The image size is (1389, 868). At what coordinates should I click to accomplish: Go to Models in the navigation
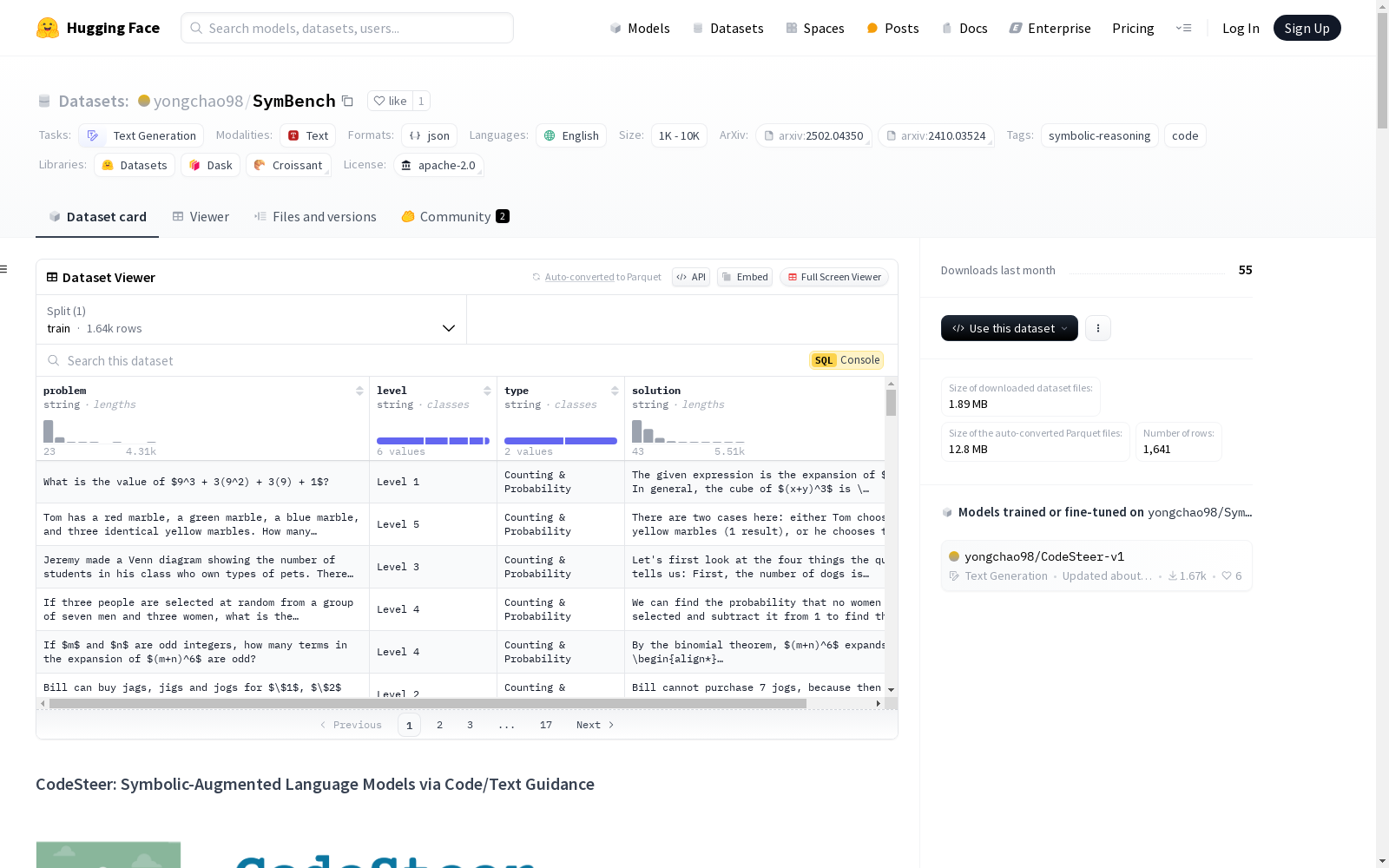pos(640,28)
